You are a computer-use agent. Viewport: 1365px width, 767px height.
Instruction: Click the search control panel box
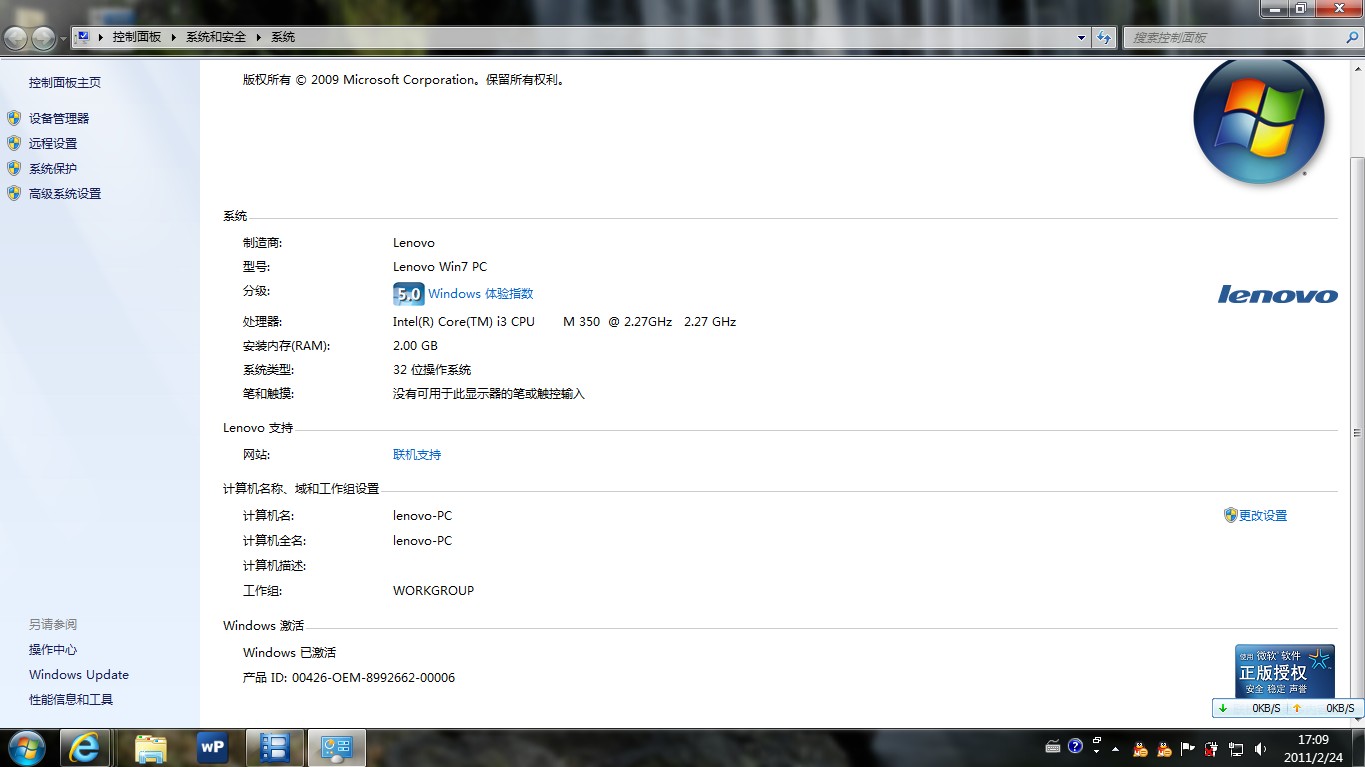(x=1235, y=37)
